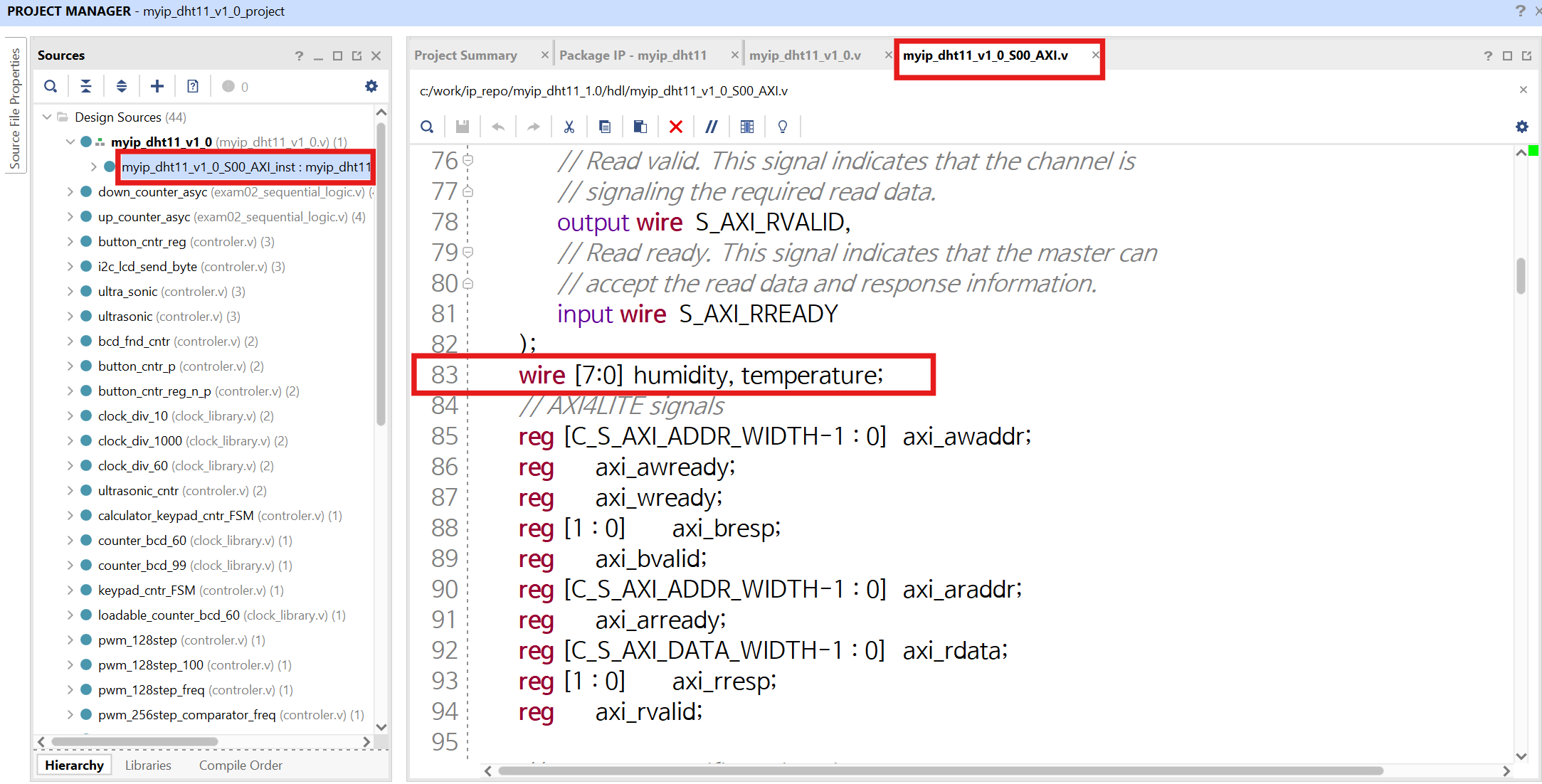
Task: Toggle the column selection mode icon
Action: tap(747, 127)
